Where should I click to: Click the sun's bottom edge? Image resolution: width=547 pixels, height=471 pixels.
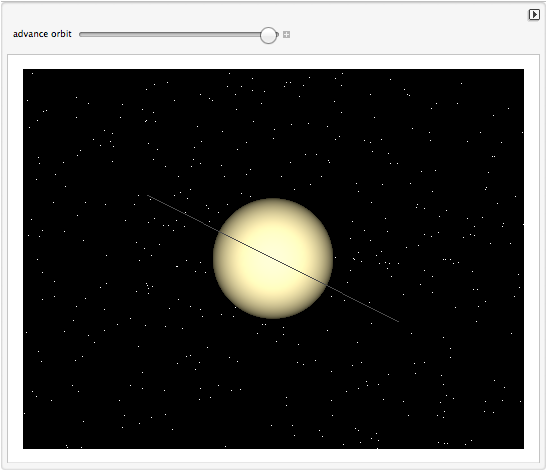pyautogui.click(x=273, y=318)
